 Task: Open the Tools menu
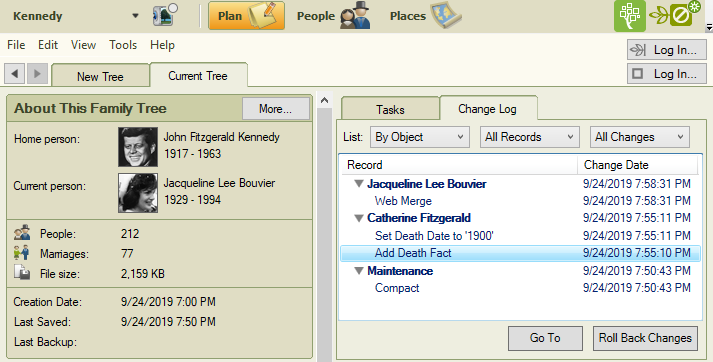(x=123, y=45)
